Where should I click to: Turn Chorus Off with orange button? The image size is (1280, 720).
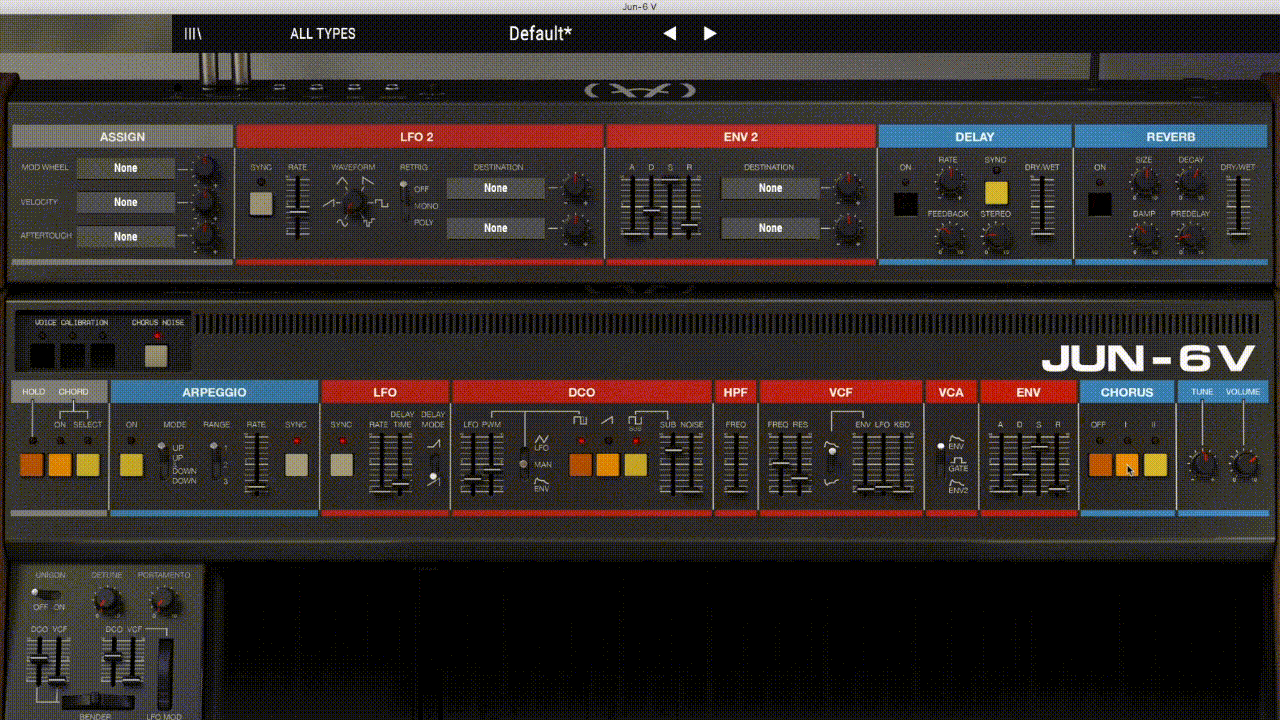[x=1101, y=465]
